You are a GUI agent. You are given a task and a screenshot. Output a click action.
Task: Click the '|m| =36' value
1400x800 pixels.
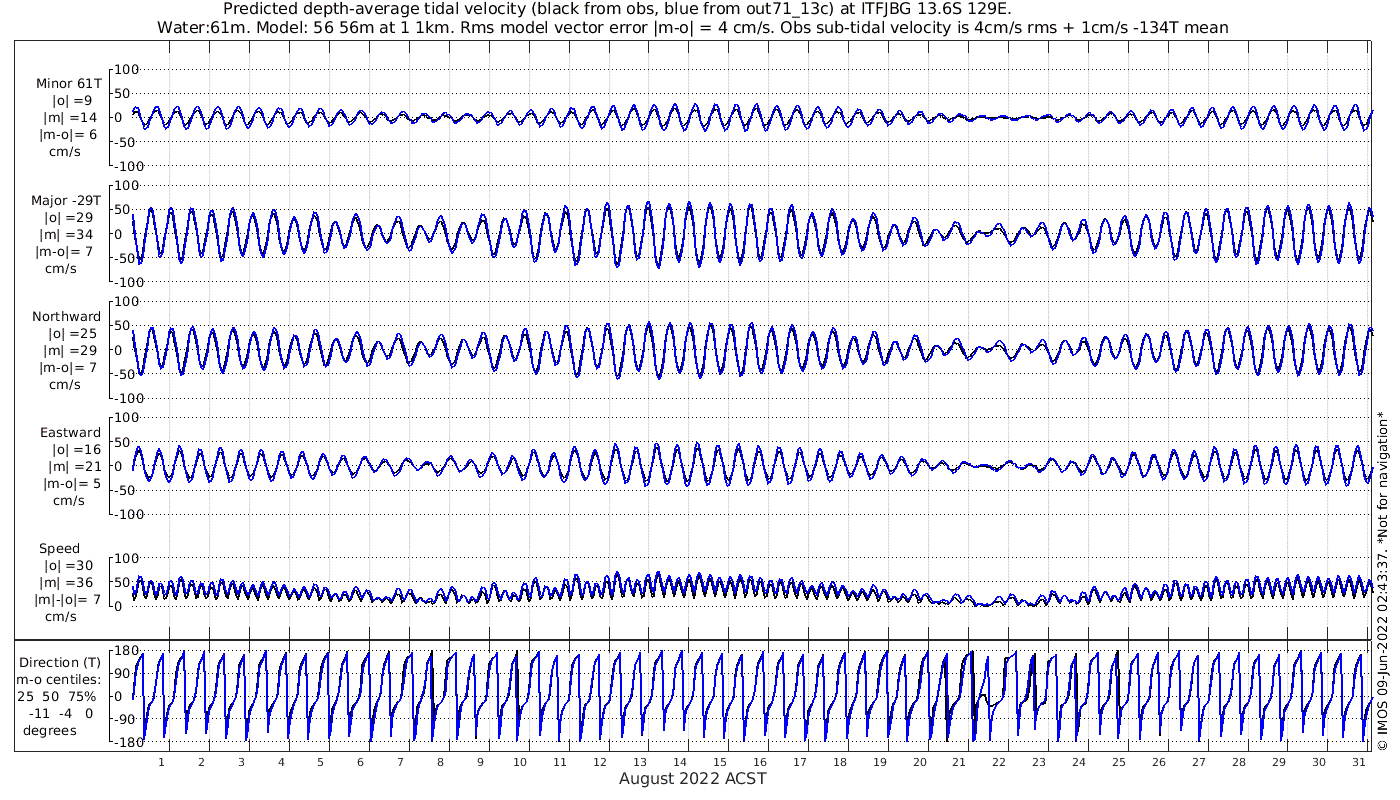tap(69, 583)
